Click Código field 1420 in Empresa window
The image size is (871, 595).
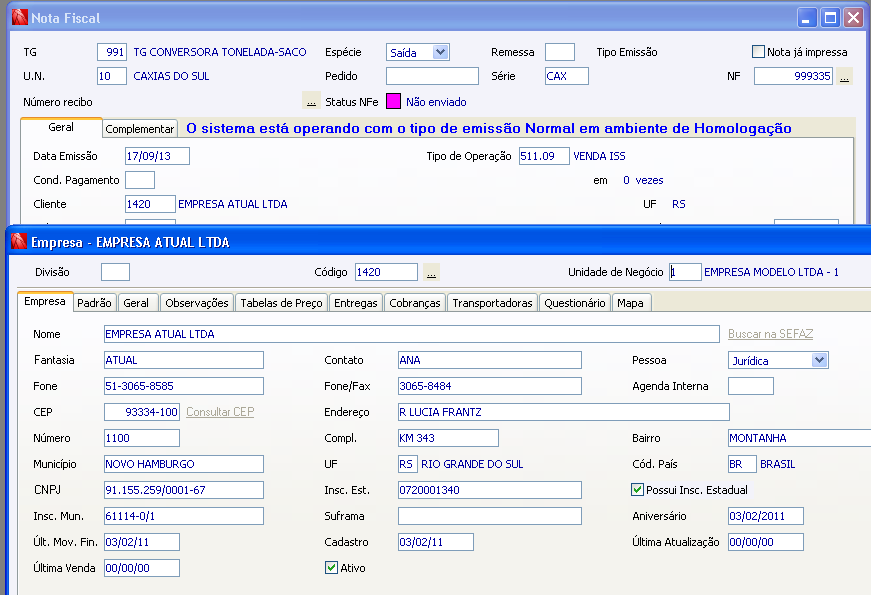pos(386,272)
